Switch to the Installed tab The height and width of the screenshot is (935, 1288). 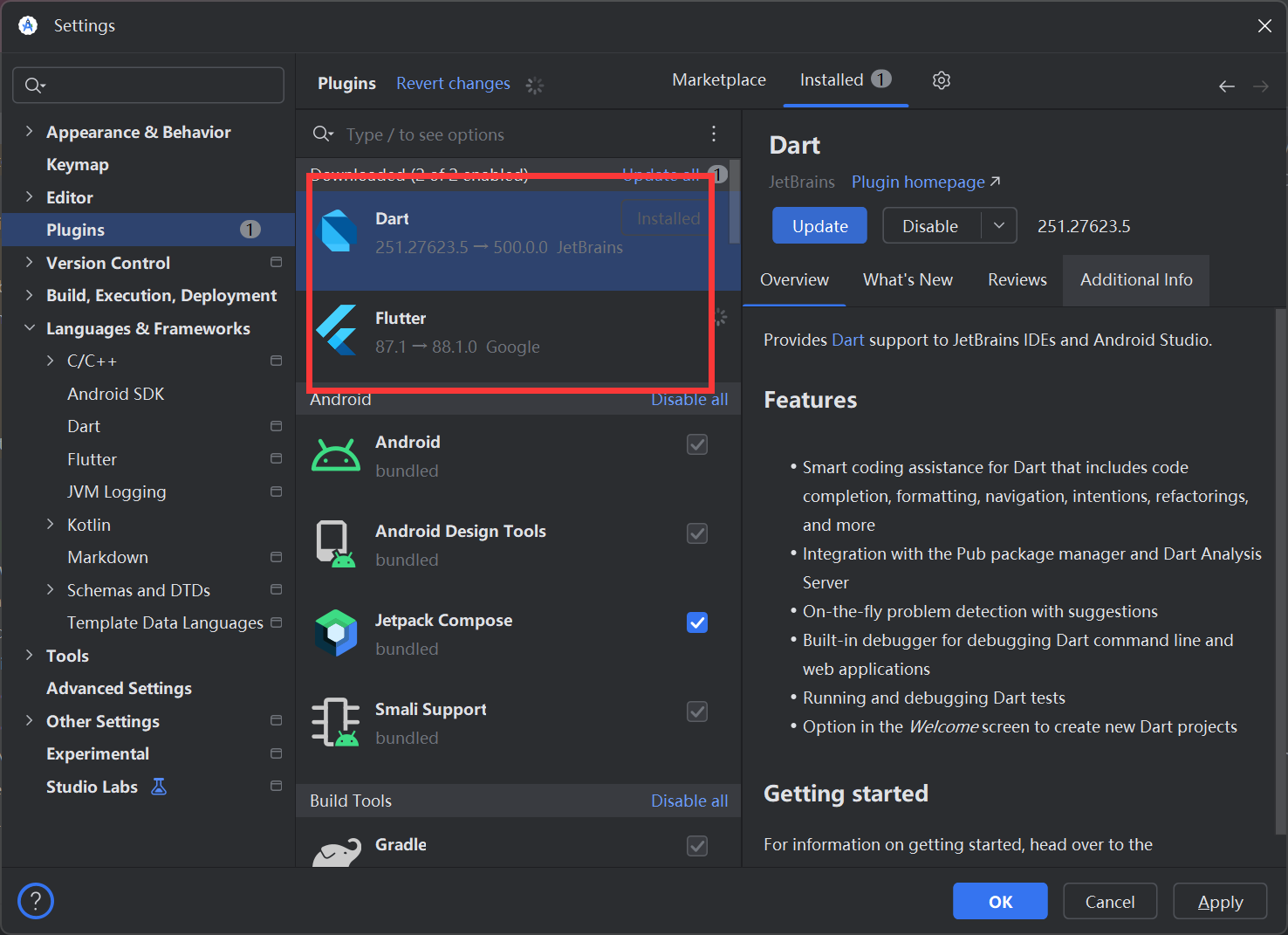845,80
